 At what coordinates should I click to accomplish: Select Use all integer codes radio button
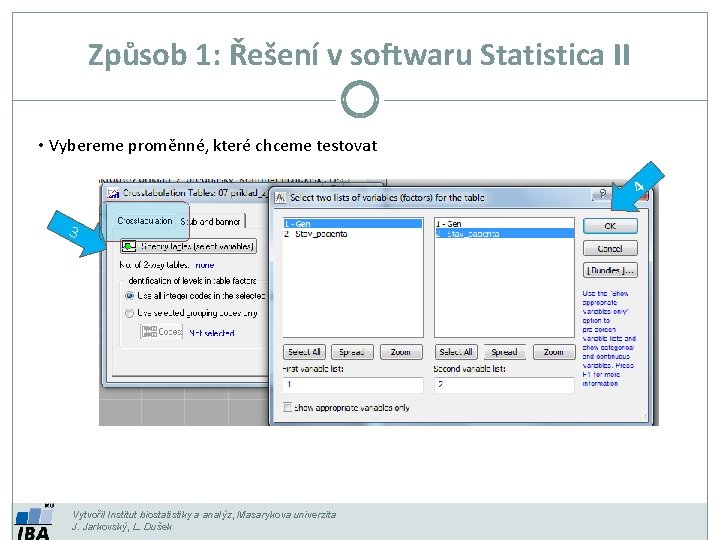click(129, 296)
